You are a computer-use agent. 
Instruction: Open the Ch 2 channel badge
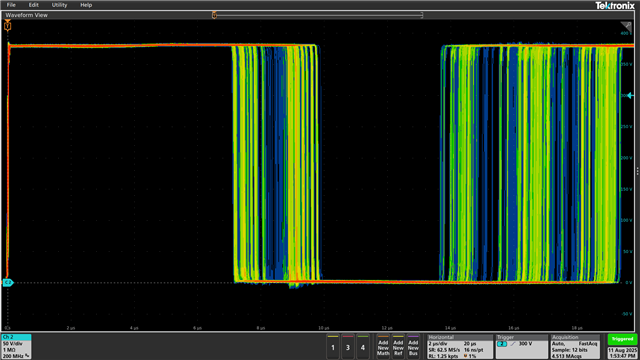[16, 347]
